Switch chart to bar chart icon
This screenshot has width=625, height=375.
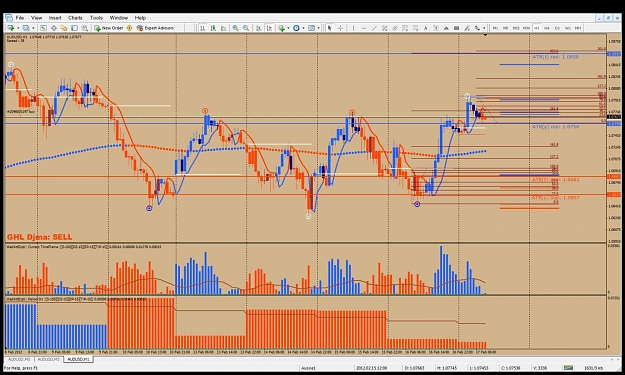tap(202, 28)
